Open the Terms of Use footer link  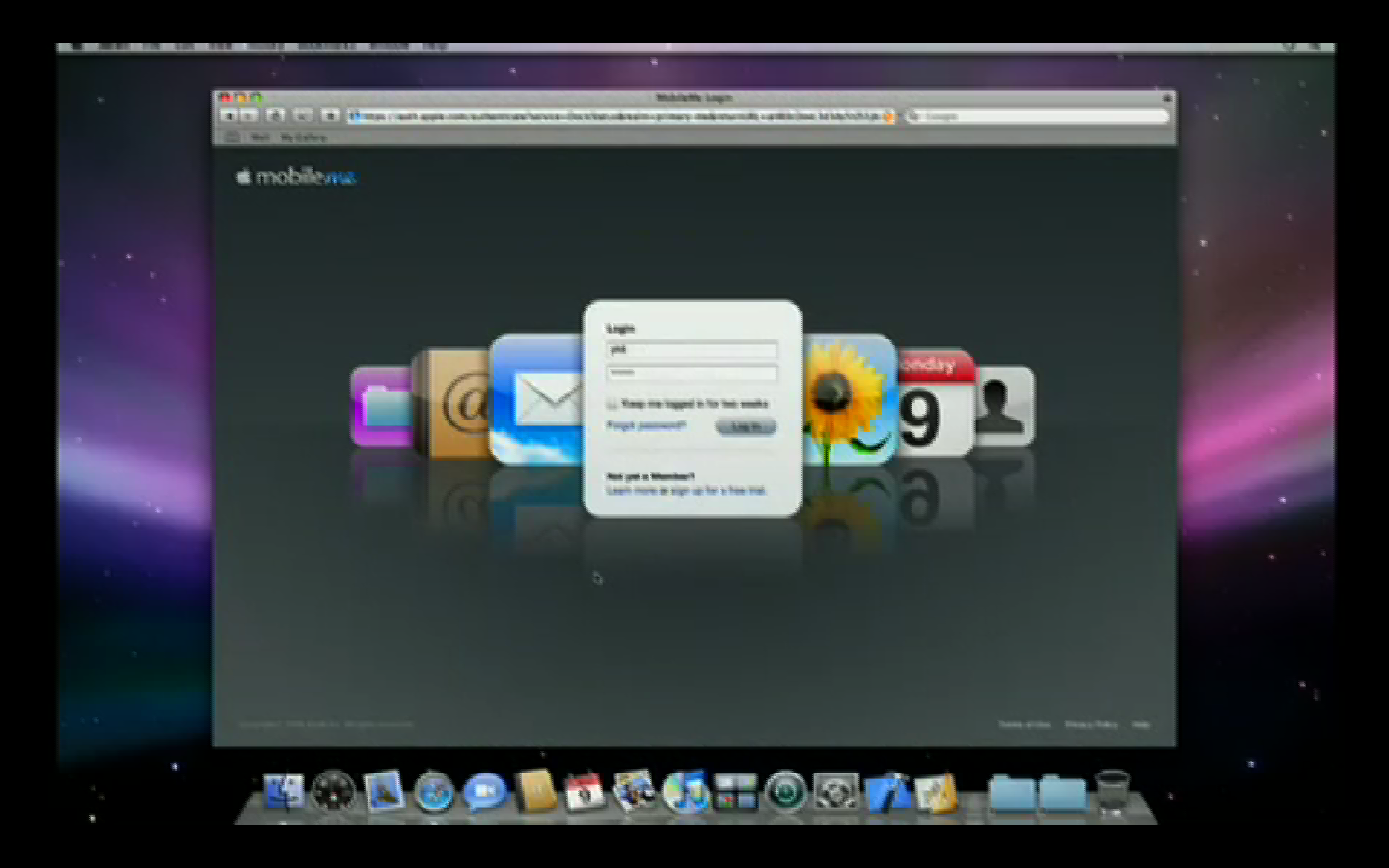[x=1024, y=724]
